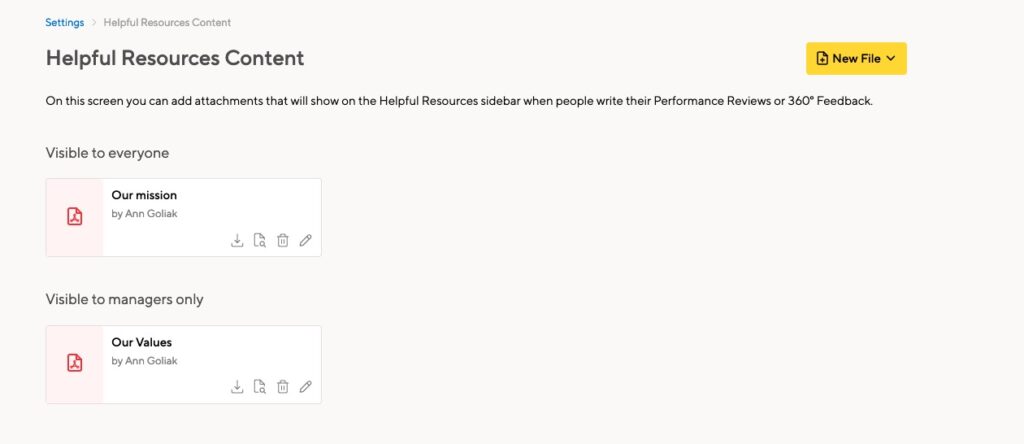The image size is (1024, 444).
Task: Expand the New File dropdown chevron
Action: pyautogui.click(x=891, y=59)
